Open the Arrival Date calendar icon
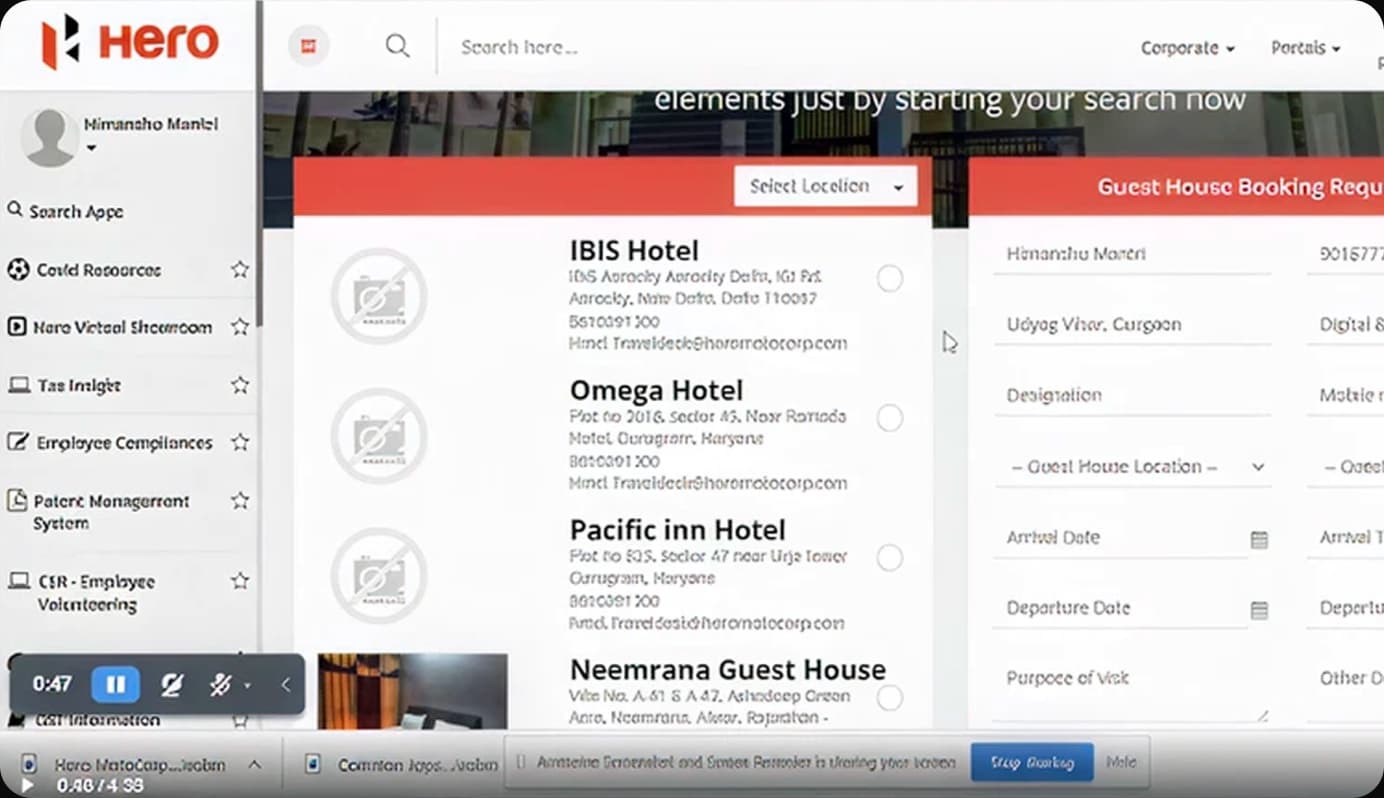 click(1259, 540)
